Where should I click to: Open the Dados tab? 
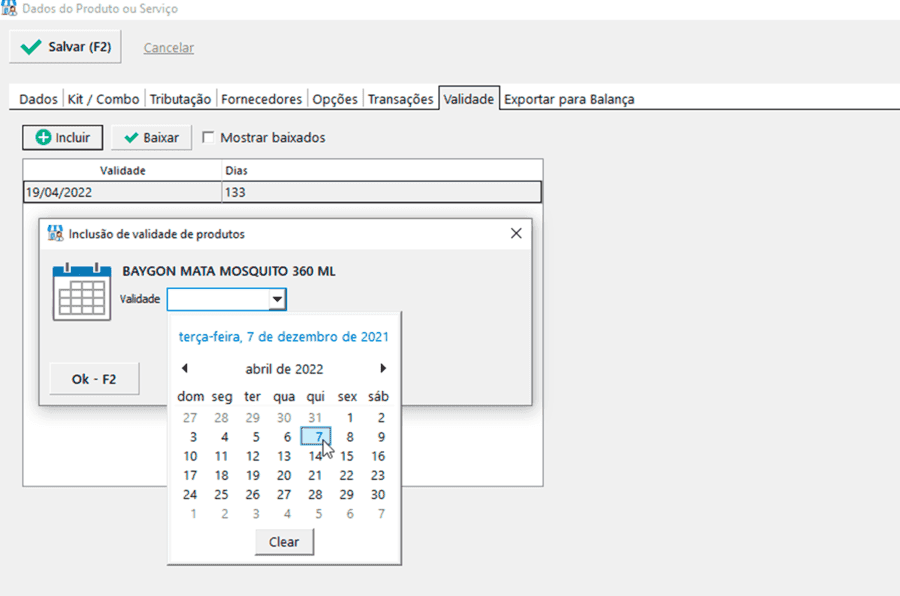tap(38, 99)
